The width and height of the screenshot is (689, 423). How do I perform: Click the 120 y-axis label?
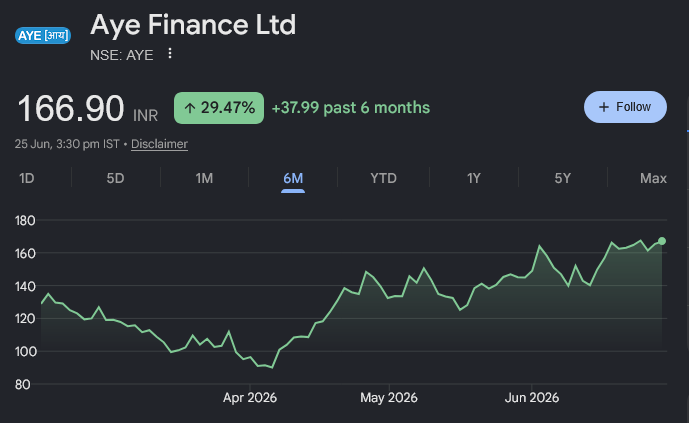pos(25,319)
